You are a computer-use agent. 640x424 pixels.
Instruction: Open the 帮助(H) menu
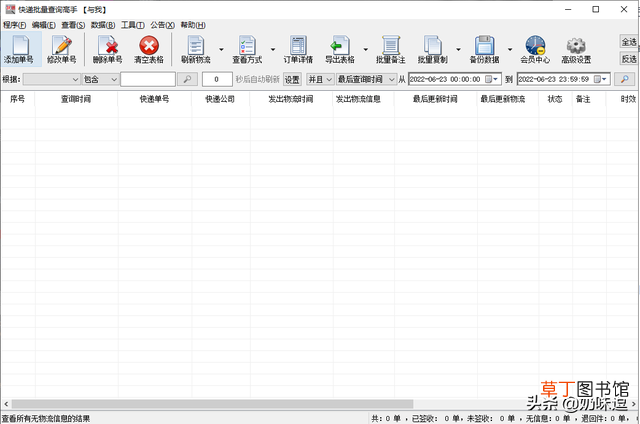coord(193,25)
